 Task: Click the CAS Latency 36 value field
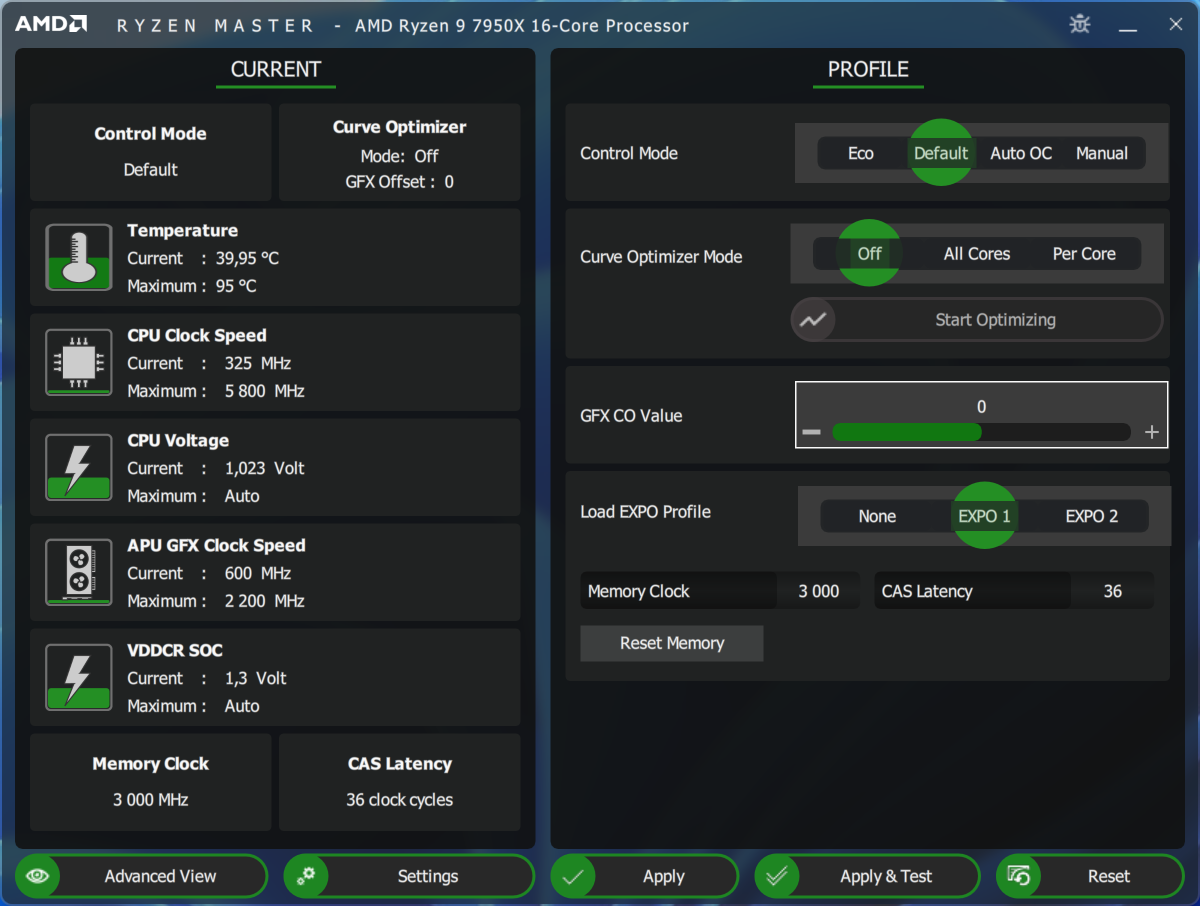[1112, 591]
